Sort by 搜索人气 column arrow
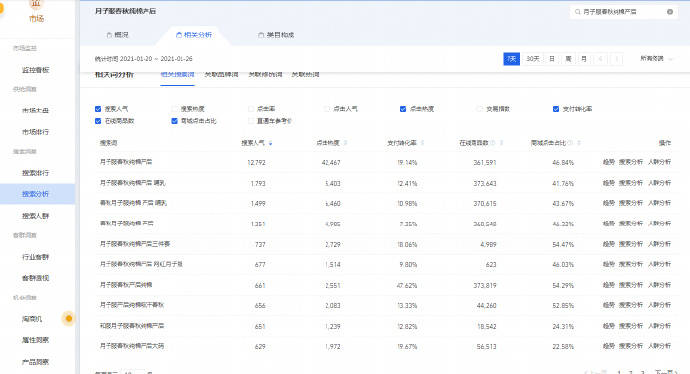690x374 pixels. click(270, 143)
